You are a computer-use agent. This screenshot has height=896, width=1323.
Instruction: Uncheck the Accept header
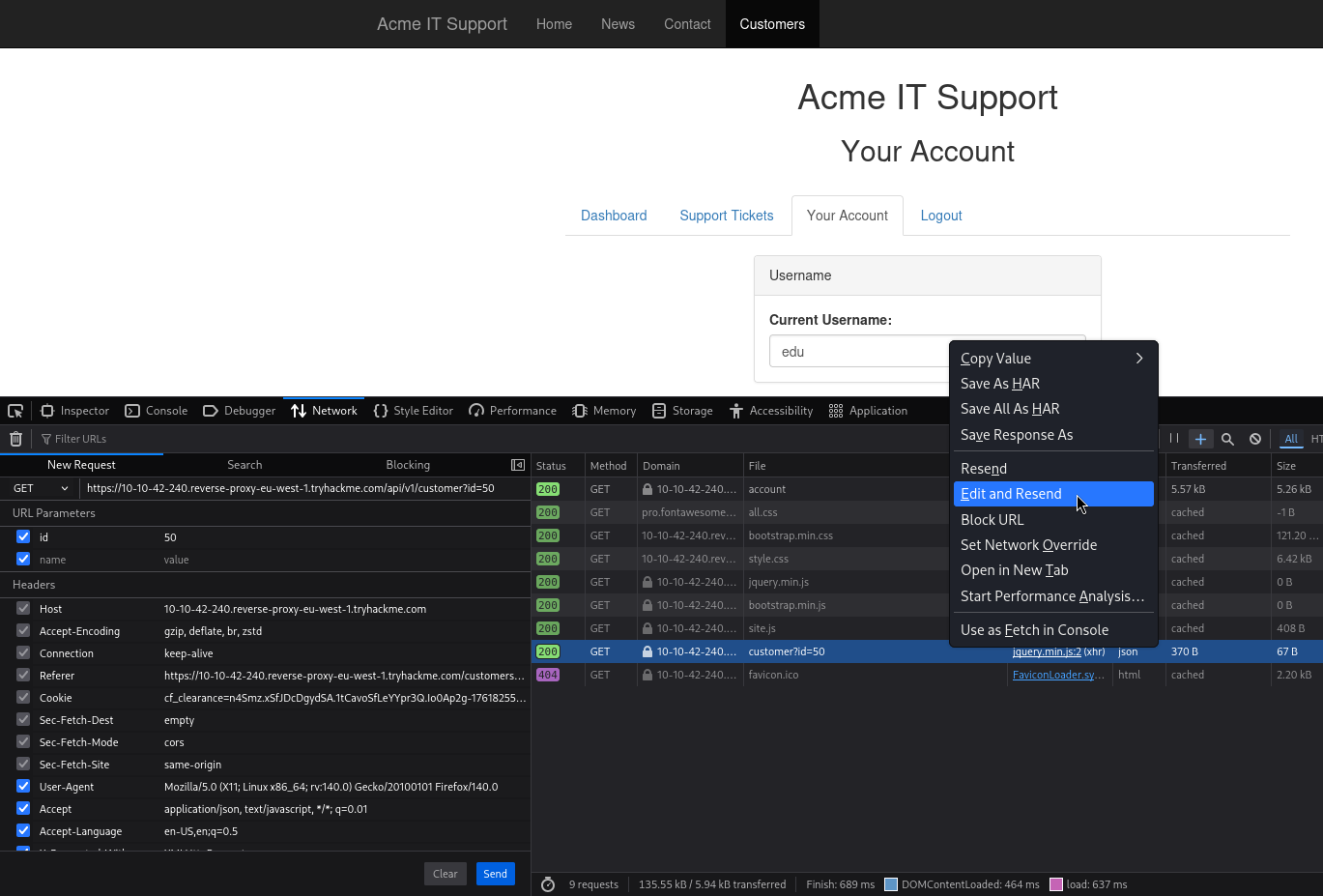tap(23, 808)
